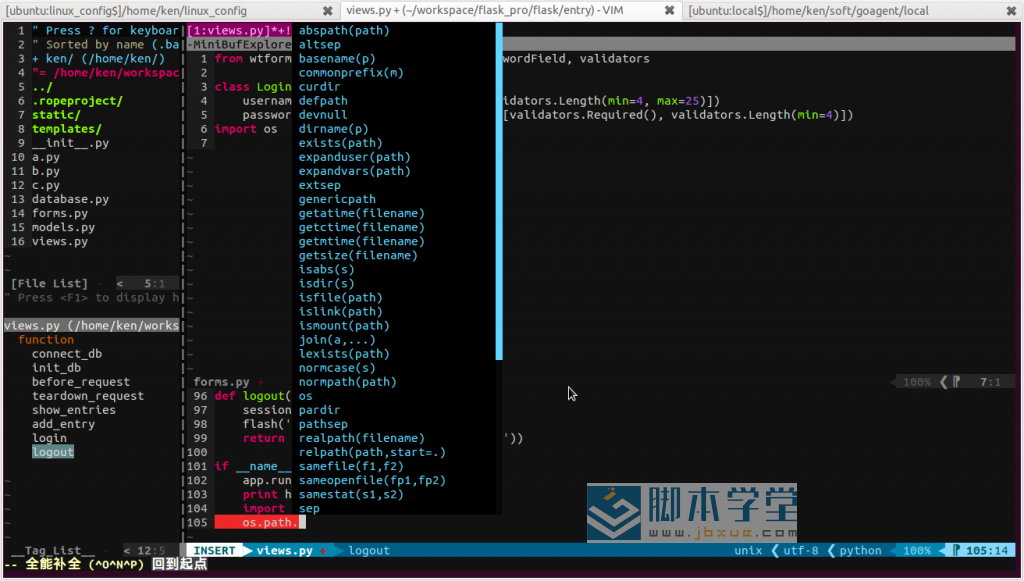The width and height of the screenshot is (1024, 581).
Task: Select isabs(s) completion entry
Action: 326,269
